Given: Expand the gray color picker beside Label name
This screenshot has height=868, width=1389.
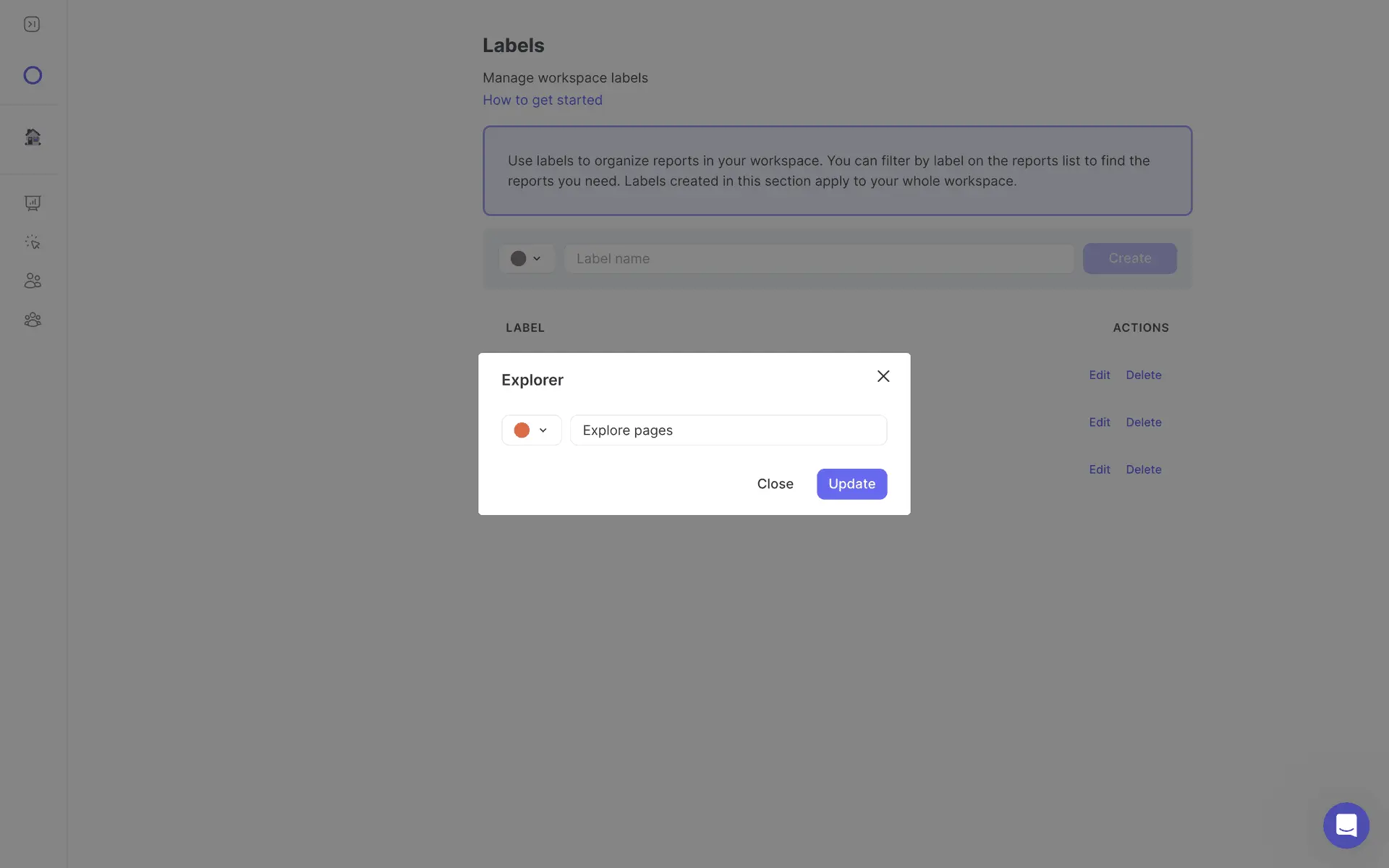Looking at the screenshot, I should pos(526,258).
